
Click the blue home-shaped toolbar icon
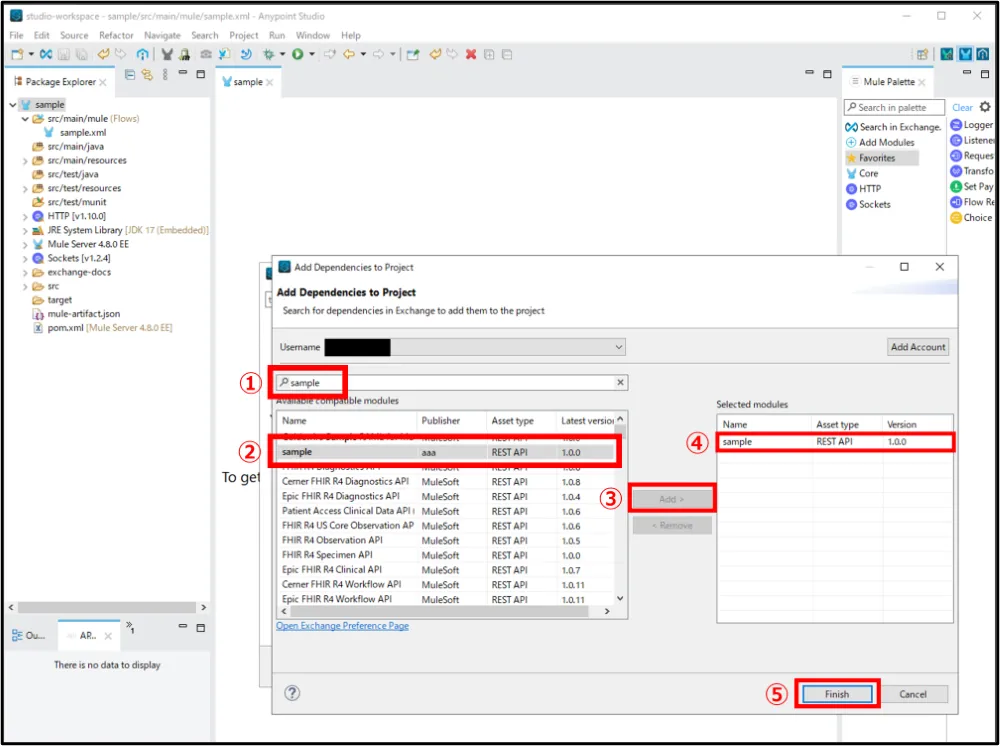click(142, 55)
